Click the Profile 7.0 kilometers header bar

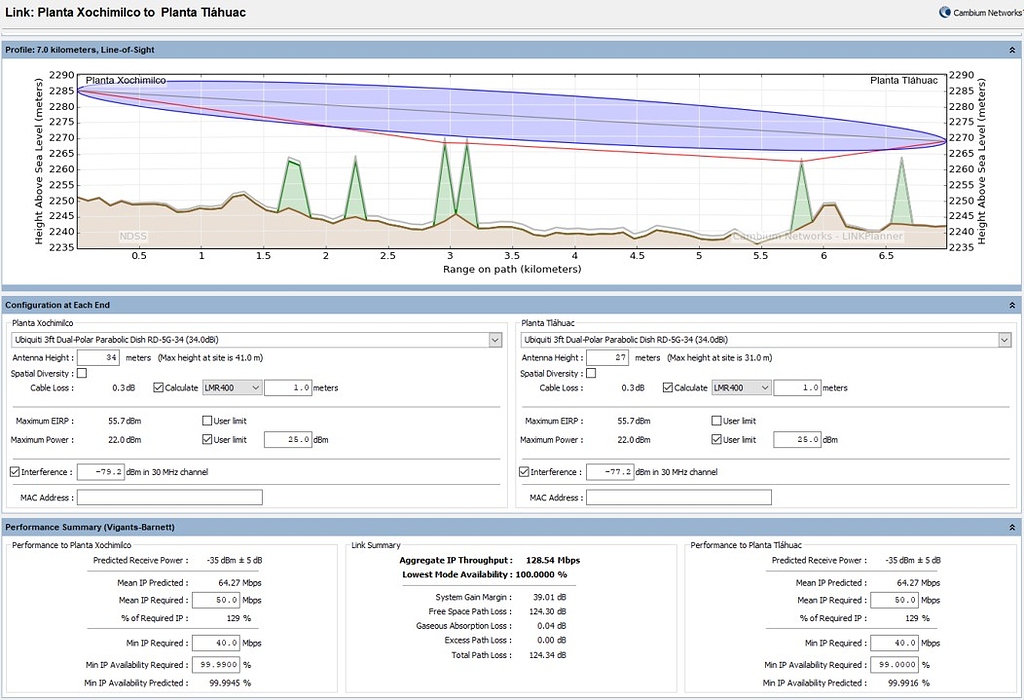tap(511, 50)
